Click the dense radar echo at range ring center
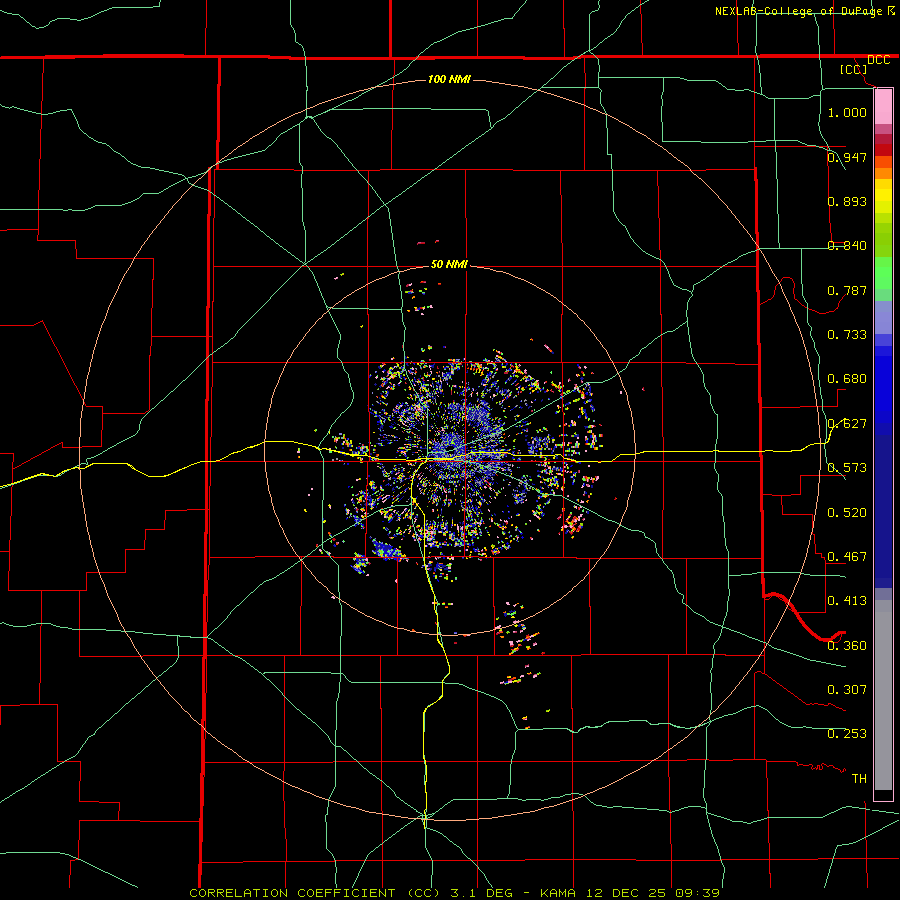The width and height of the screenshot is (900, 900). pos(453,451)
